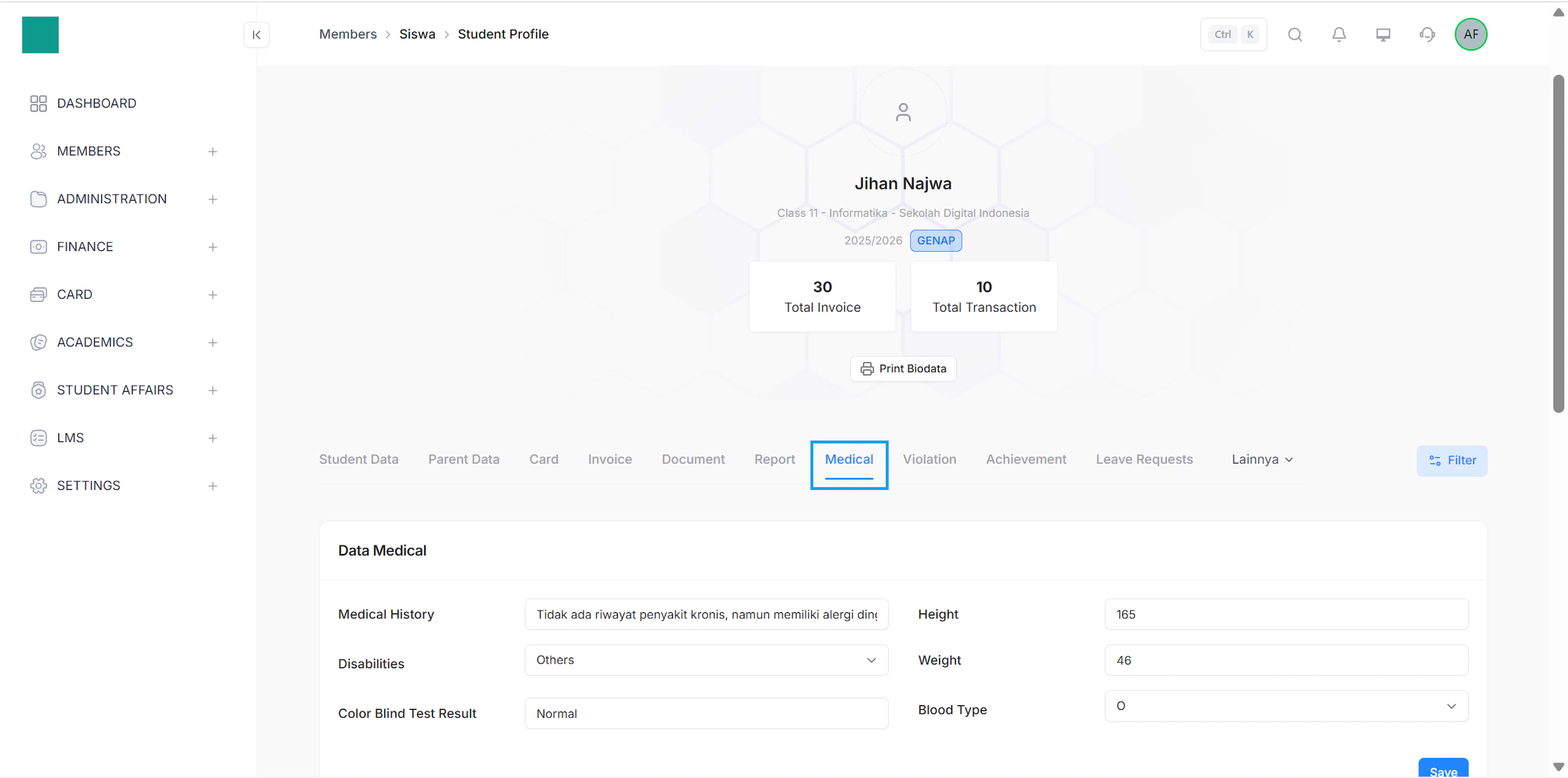Click the Dashboard grid icon

pos(38,103)
